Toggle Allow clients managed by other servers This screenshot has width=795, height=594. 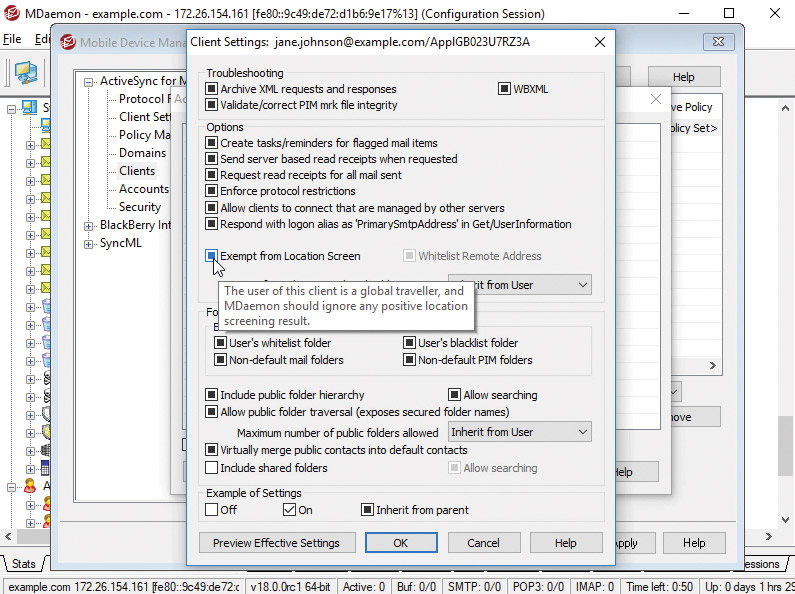(x=211, y=208)
